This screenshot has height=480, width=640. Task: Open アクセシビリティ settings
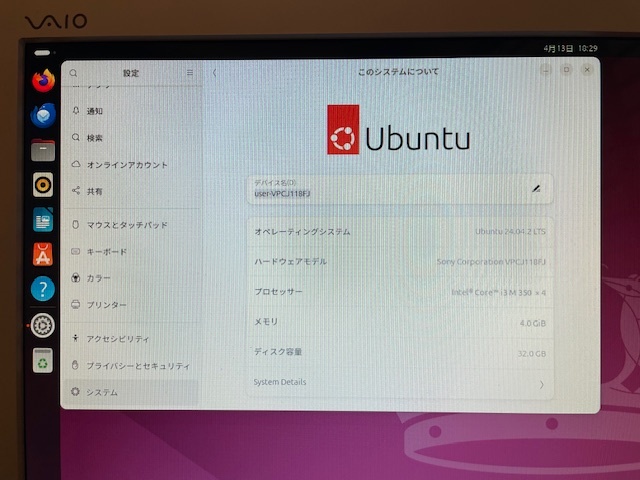[x=131, y=339]
